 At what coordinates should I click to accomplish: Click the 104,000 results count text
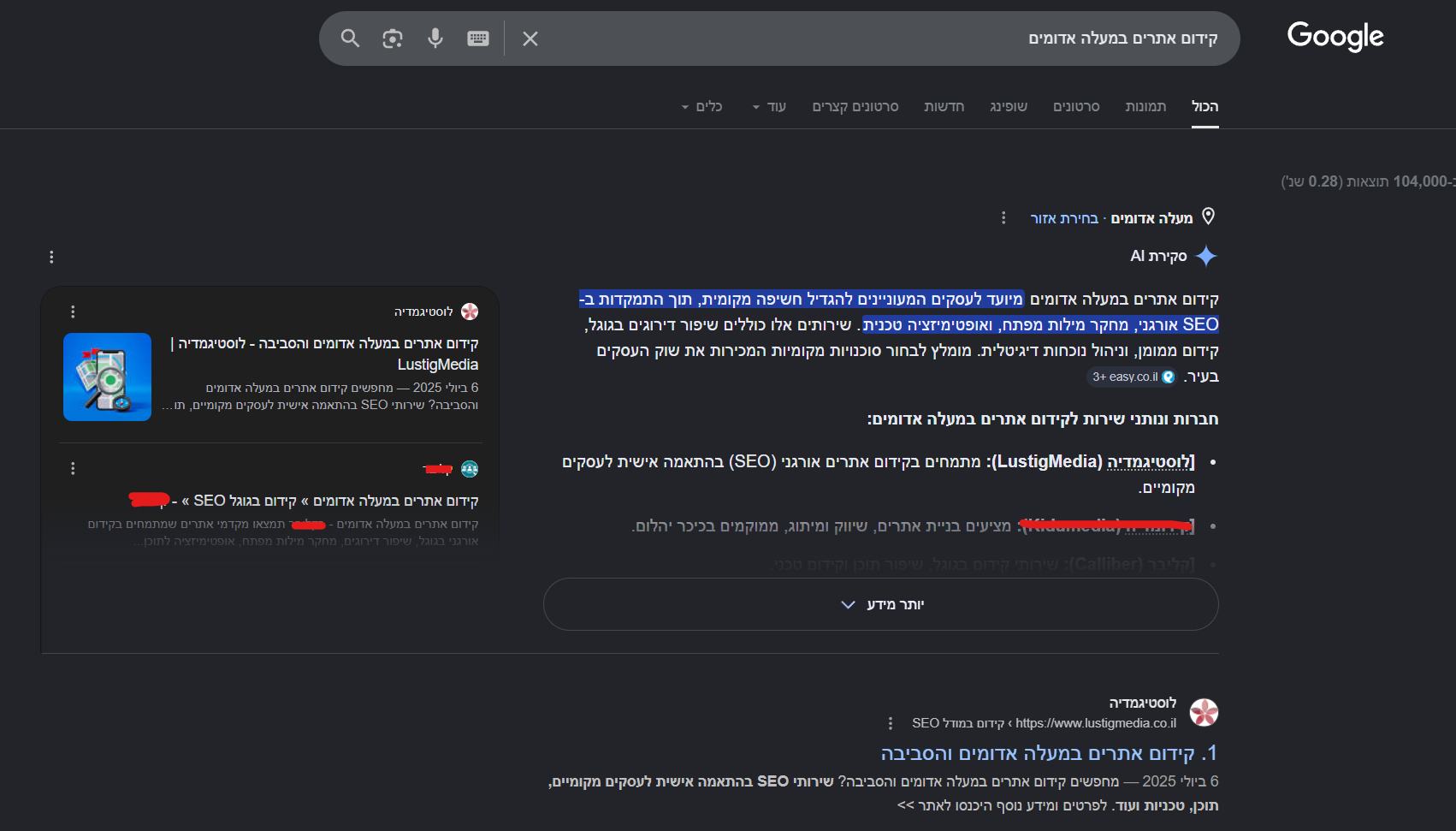point(1368,181)
